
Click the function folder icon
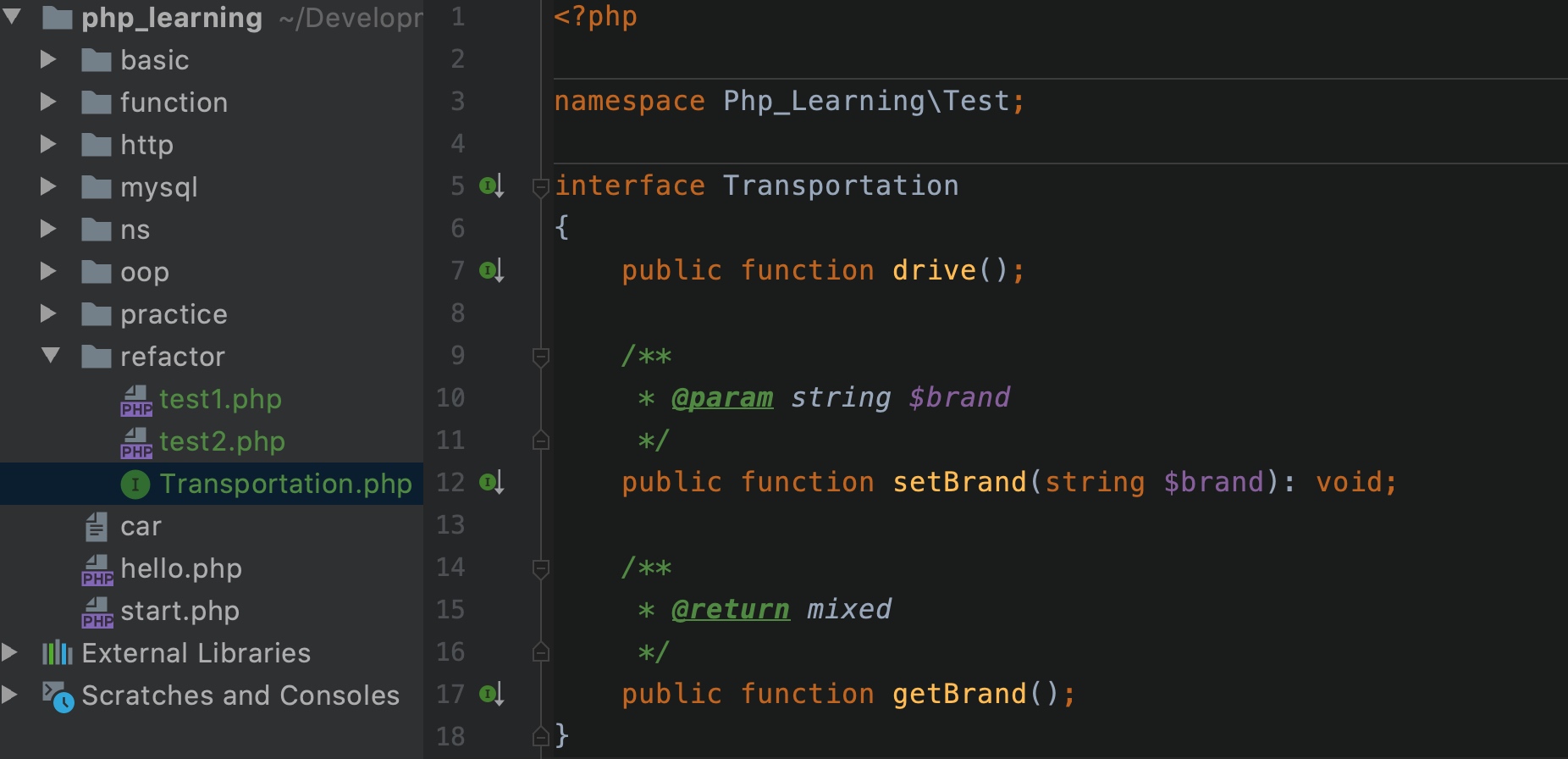[x=96, y=102]
